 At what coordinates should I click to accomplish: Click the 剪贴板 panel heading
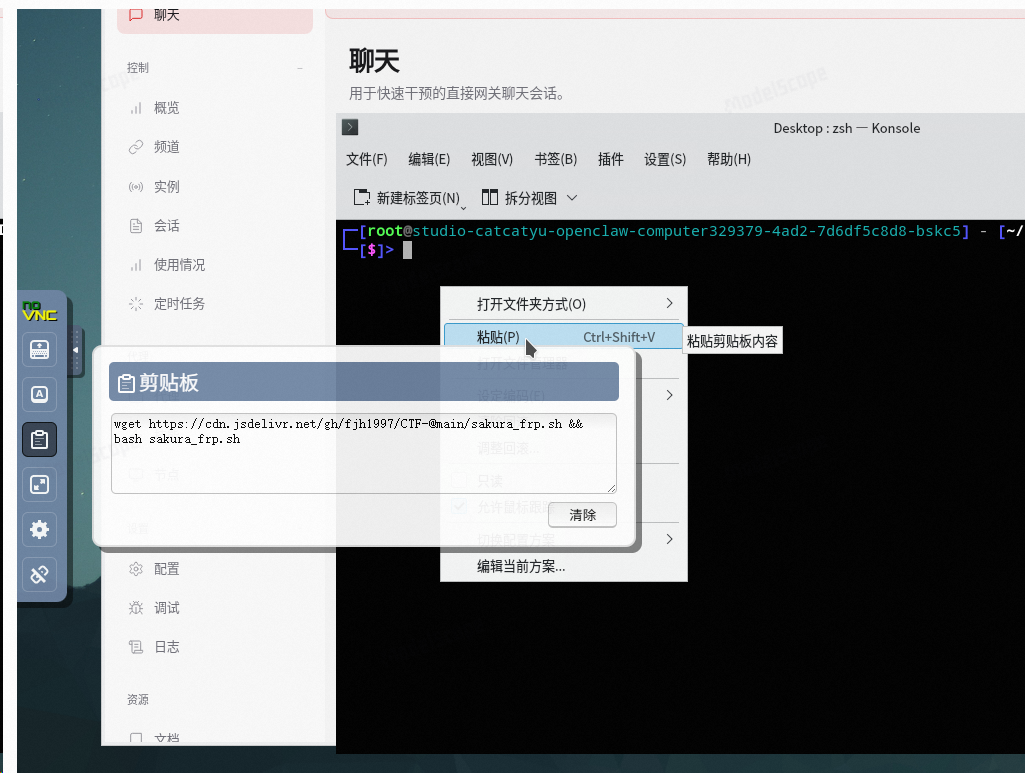tap(363, 382)
